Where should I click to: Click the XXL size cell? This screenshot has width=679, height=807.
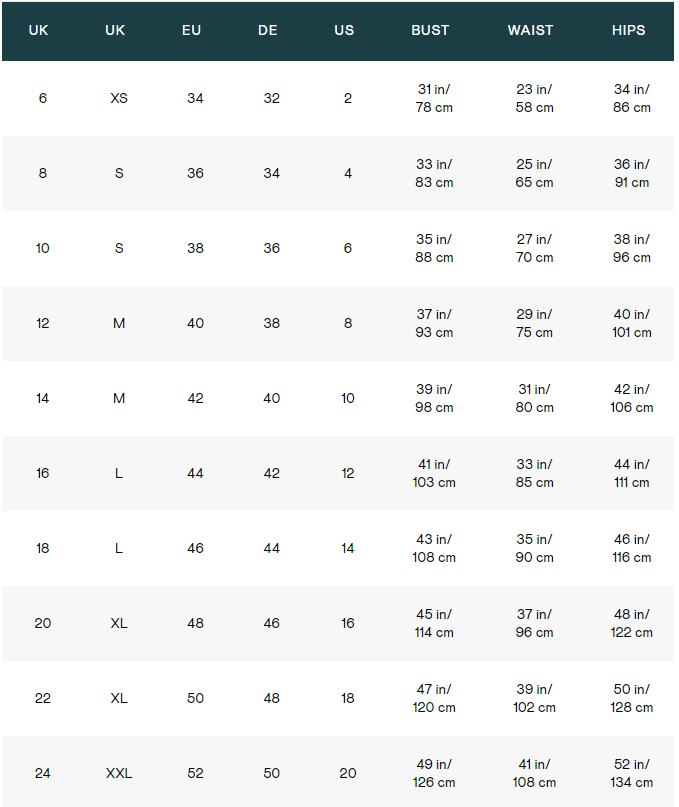119,773
